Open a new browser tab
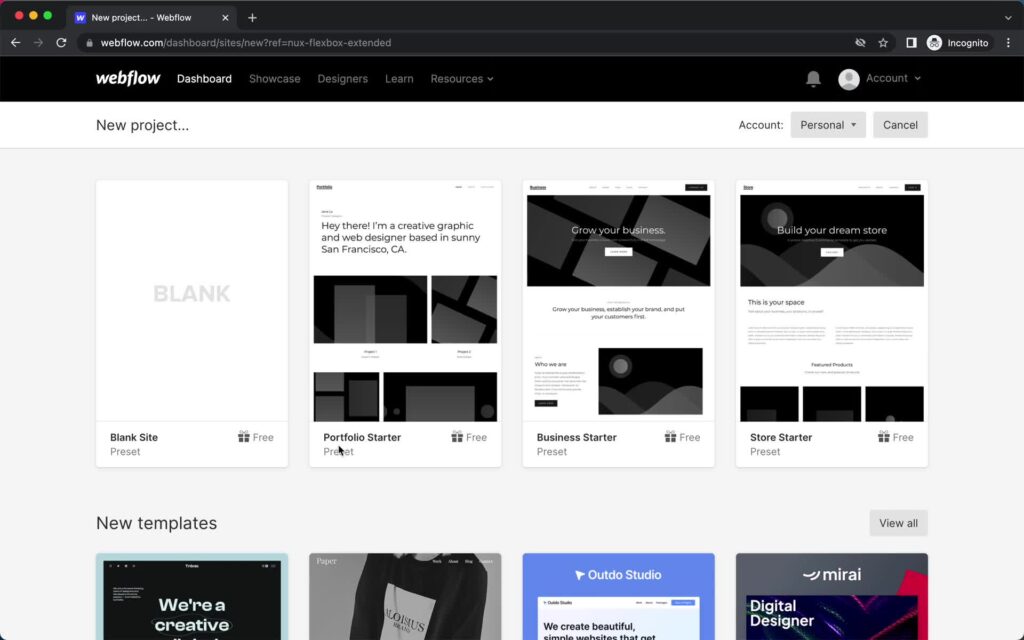Screen dimensions: 1024x640 [x=252, y=18]
